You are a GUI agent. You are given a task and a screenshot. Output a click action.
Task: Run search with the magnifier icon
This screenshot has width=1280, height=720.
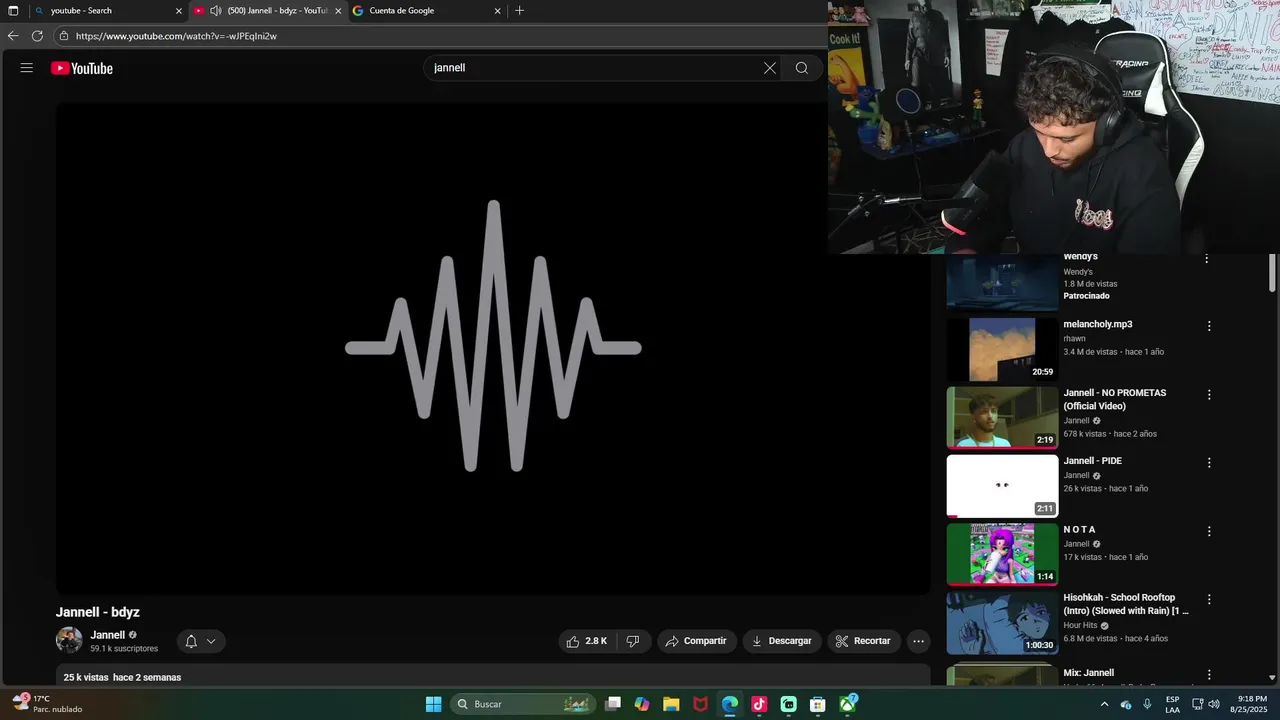coord(802,68)
